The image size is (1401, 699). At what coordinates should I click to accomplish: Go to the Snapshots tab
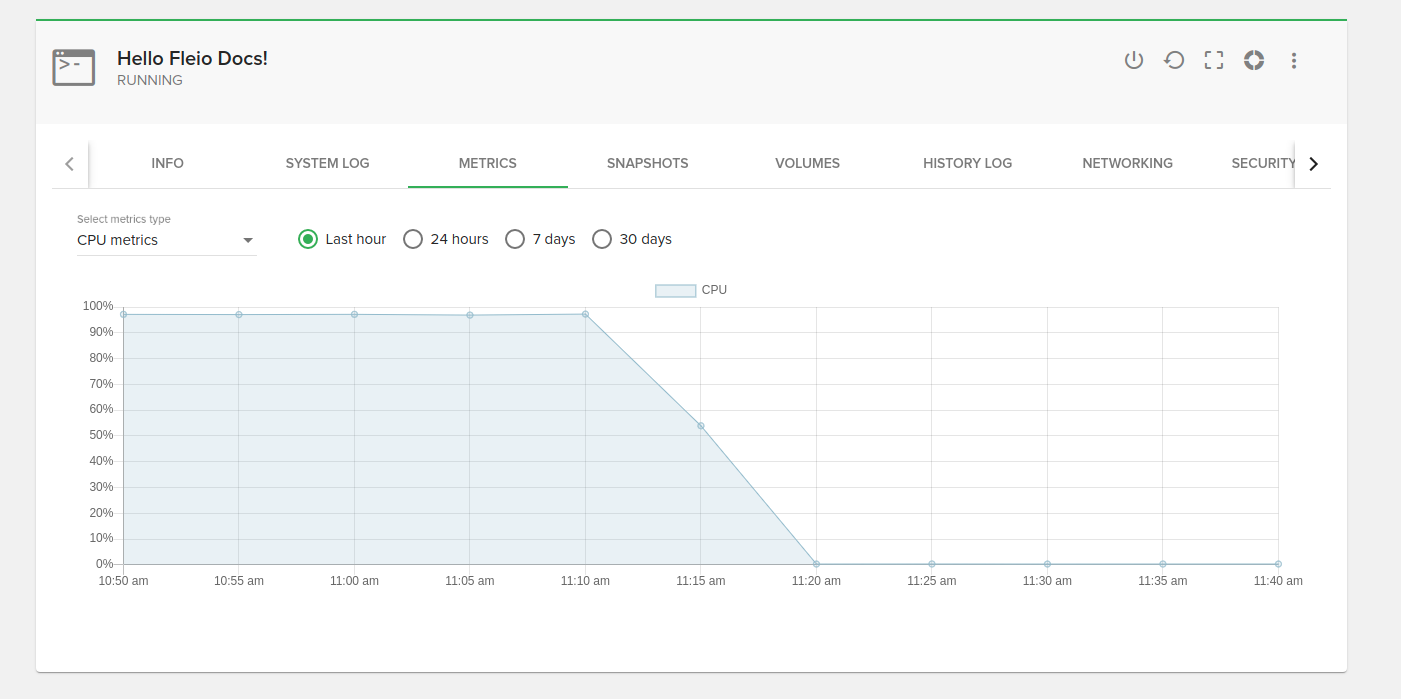click(648, 163)
